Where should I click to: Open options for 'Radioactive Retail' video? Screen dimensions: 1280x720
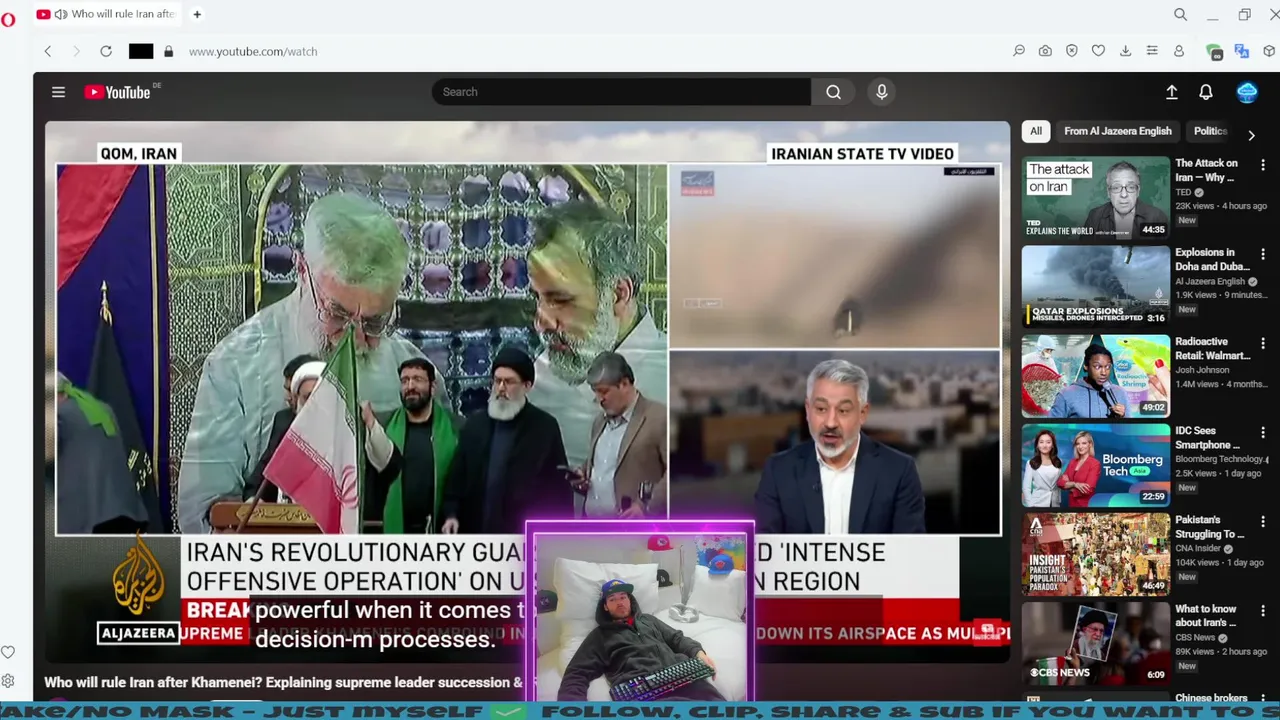(1262, 343)
